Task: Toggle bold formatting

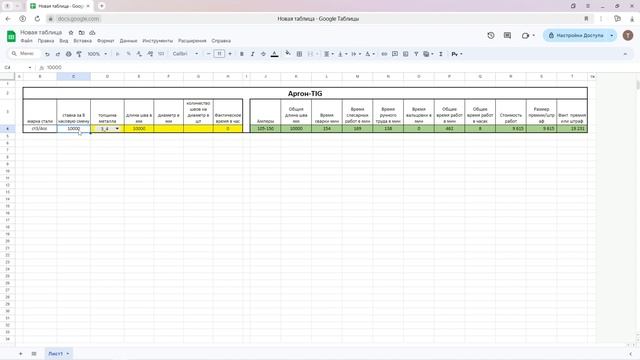Action: pos(242,54)
